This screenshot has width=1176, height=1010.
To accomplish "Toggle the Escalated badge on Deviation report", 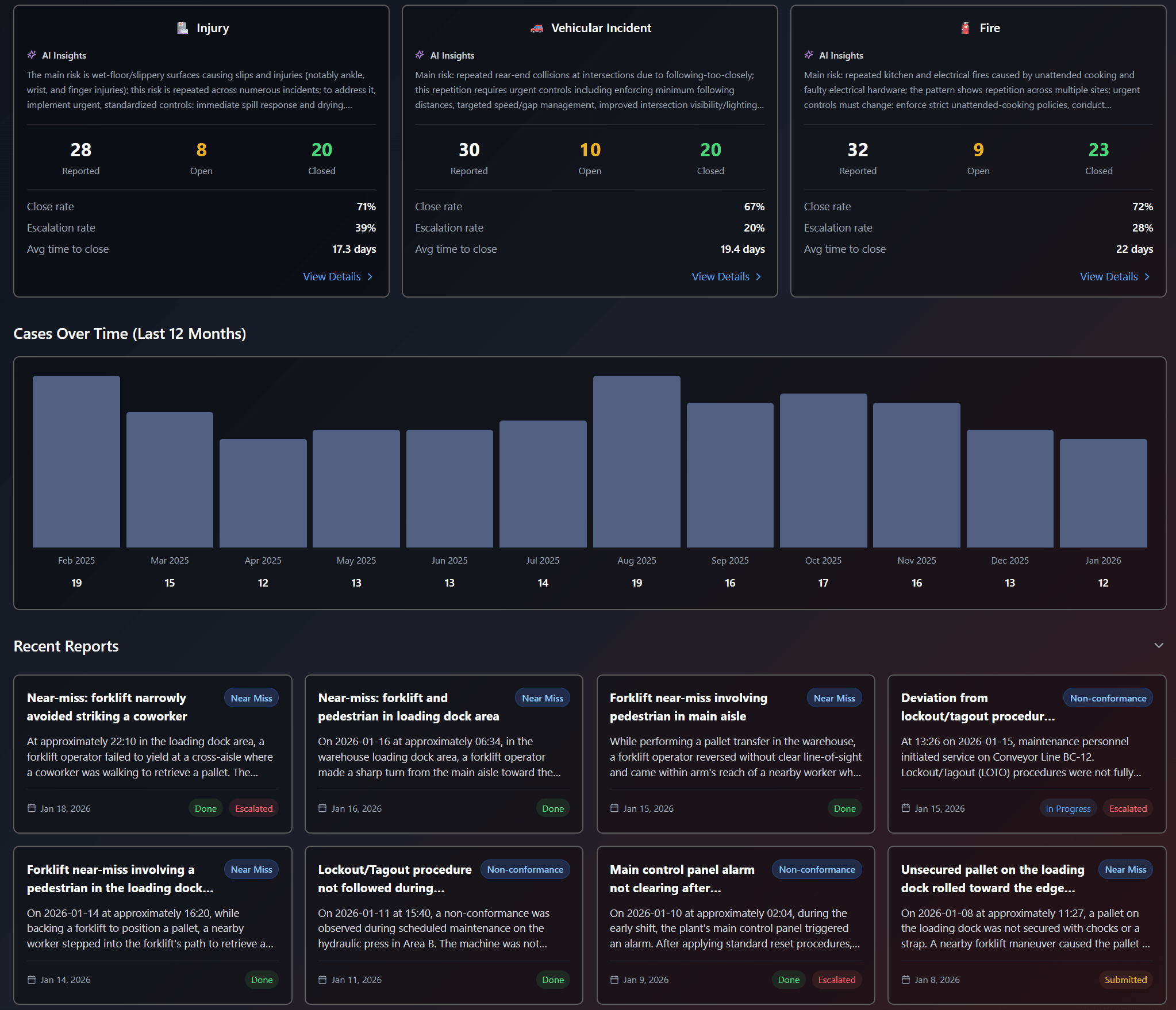I will click(1127, 808).
